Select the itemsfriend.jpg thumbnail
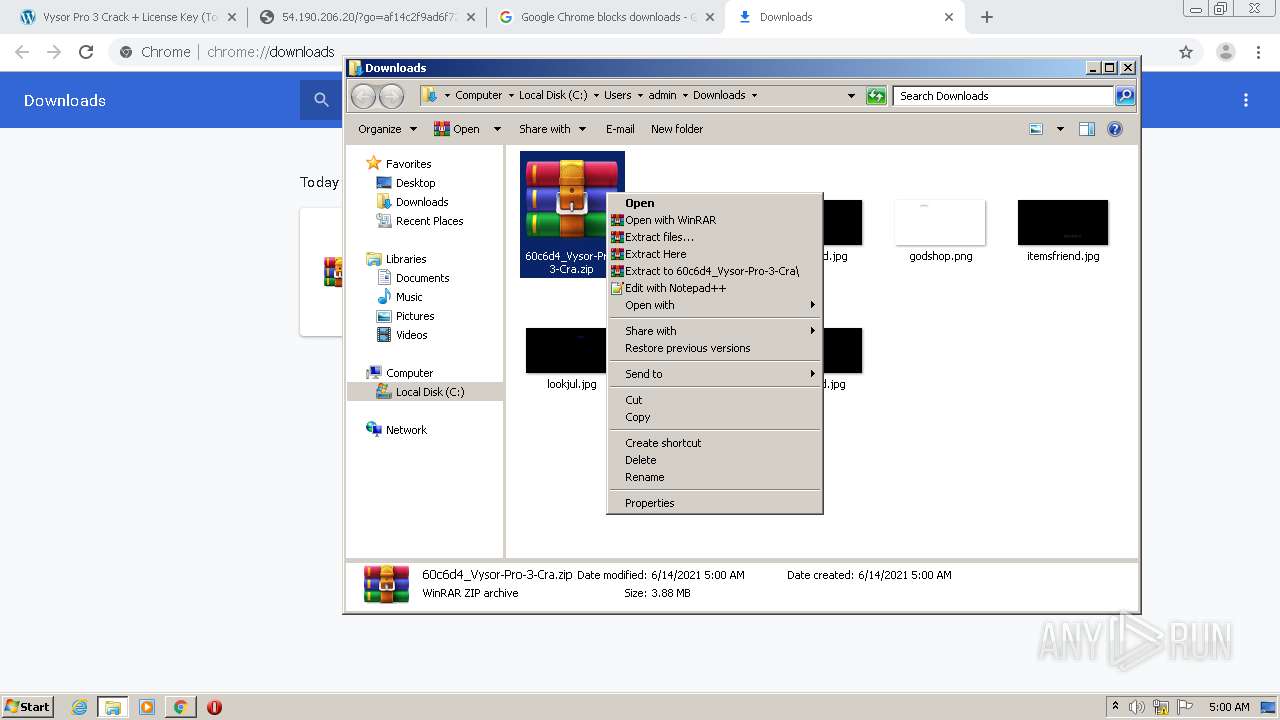 pyautogui.click(x=1063, y=222)
